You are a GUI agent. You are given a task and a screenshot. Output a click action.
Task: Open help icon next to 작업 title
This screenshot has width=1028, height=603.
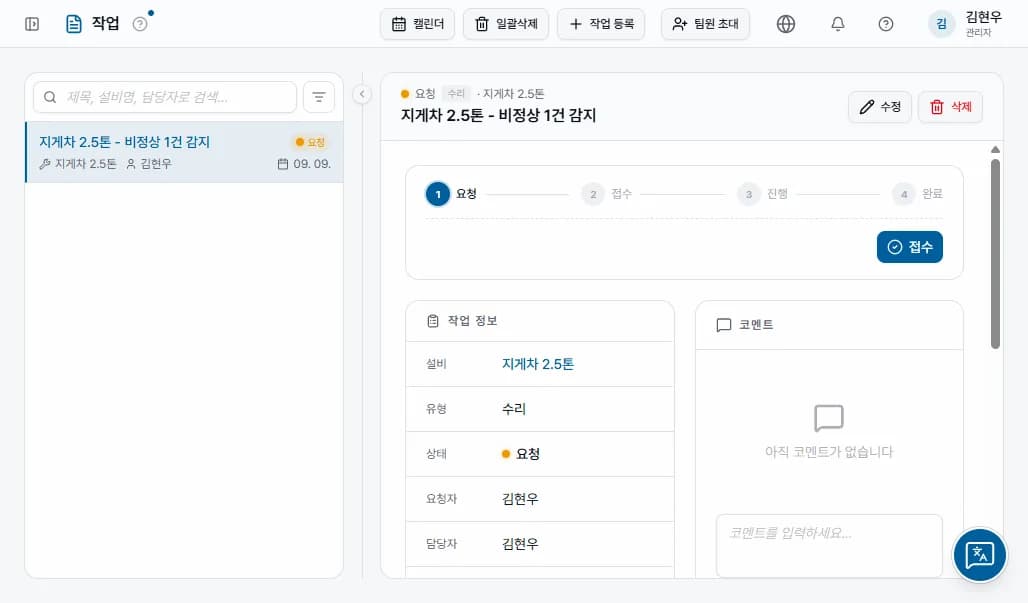(140, 24)
